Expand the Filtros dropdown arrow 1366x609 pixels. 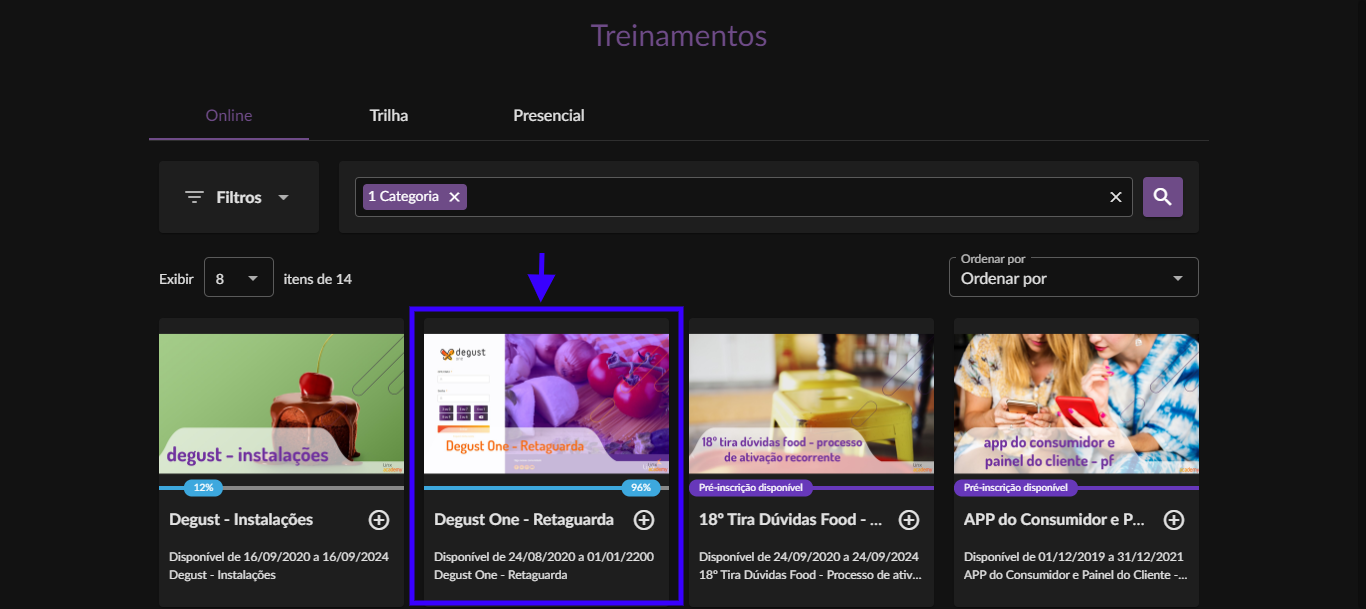tap(283, 197)
